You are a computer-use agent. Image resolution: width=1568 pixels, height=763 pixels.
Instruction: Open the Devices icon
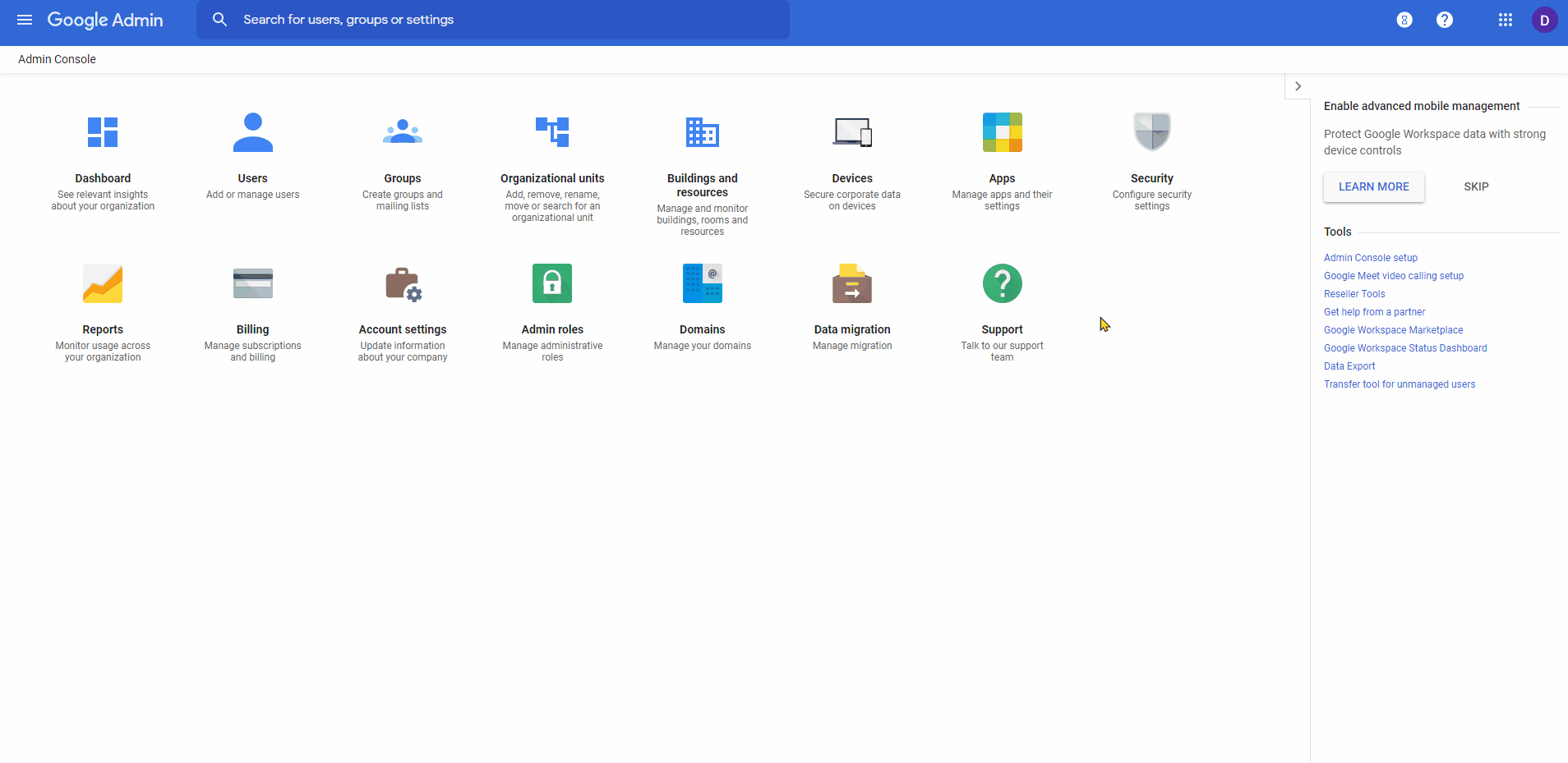(852, 132)
